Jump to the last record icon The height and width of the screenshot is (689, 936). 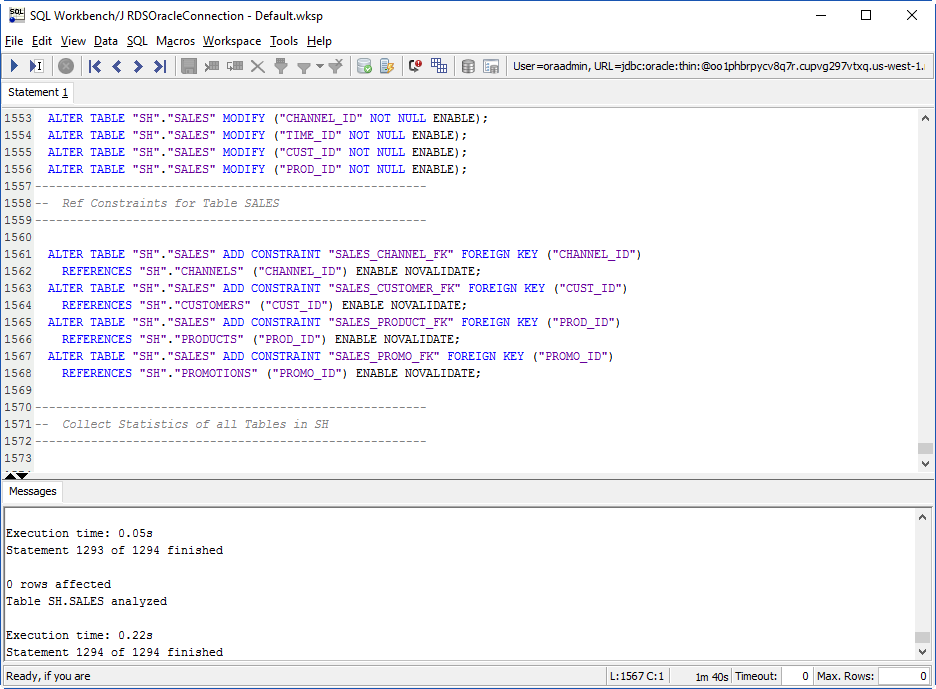coord(159,66)
